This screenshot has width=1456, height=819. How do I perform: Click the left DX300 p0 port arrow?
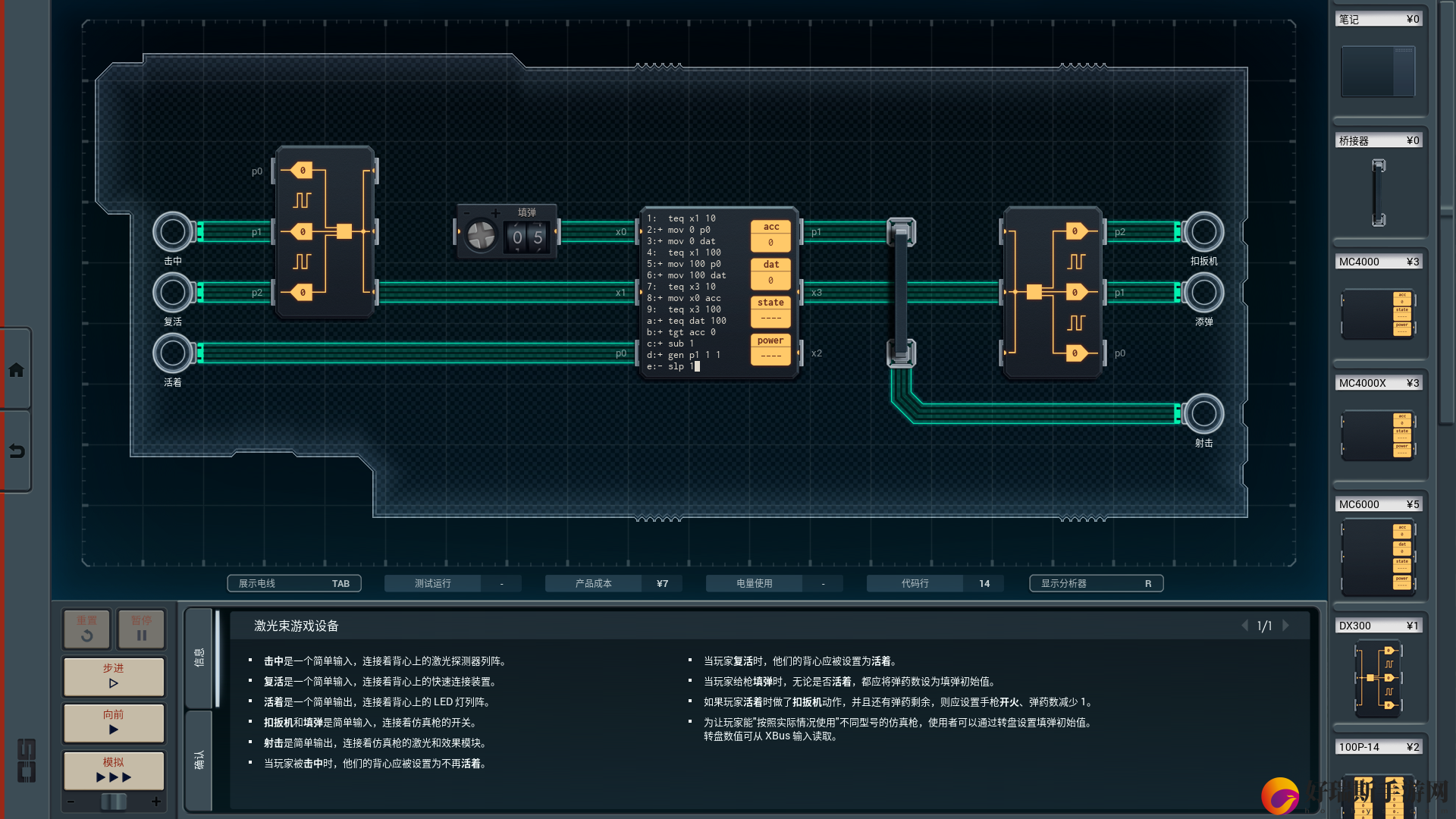pyautogui.click(x=302, y=171)
